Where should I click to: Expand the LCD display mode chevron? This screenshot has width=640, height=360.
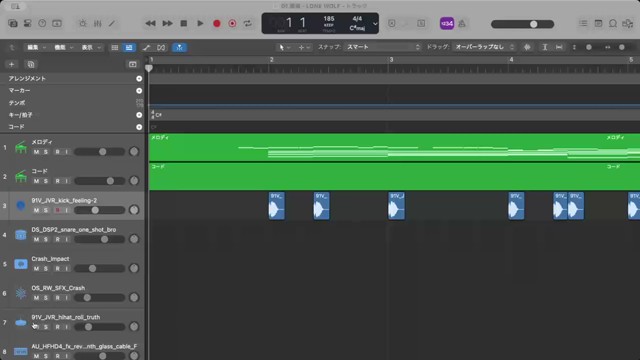pos(375,24)
